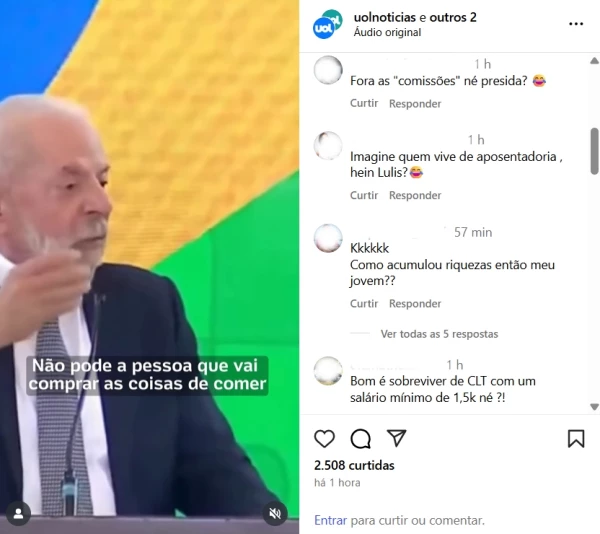Click 'Áudio original' link
Screen dimensions: 600x534
pyautogui.click(x=387, y=33)
